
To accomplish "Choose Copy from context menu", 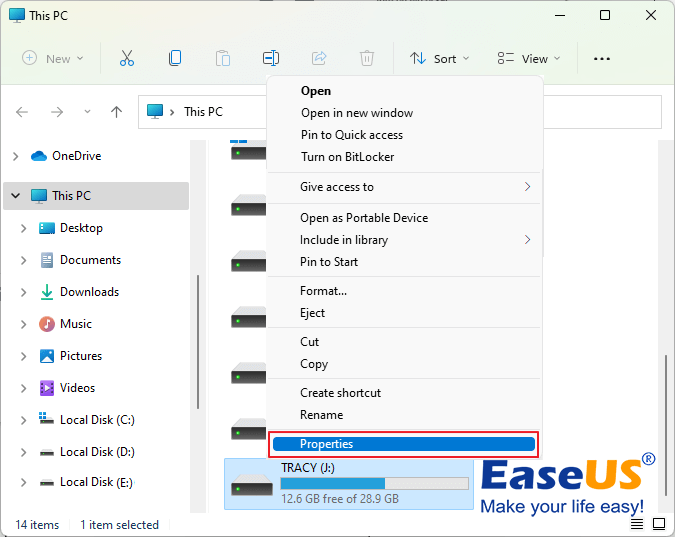I will (404, 364).
